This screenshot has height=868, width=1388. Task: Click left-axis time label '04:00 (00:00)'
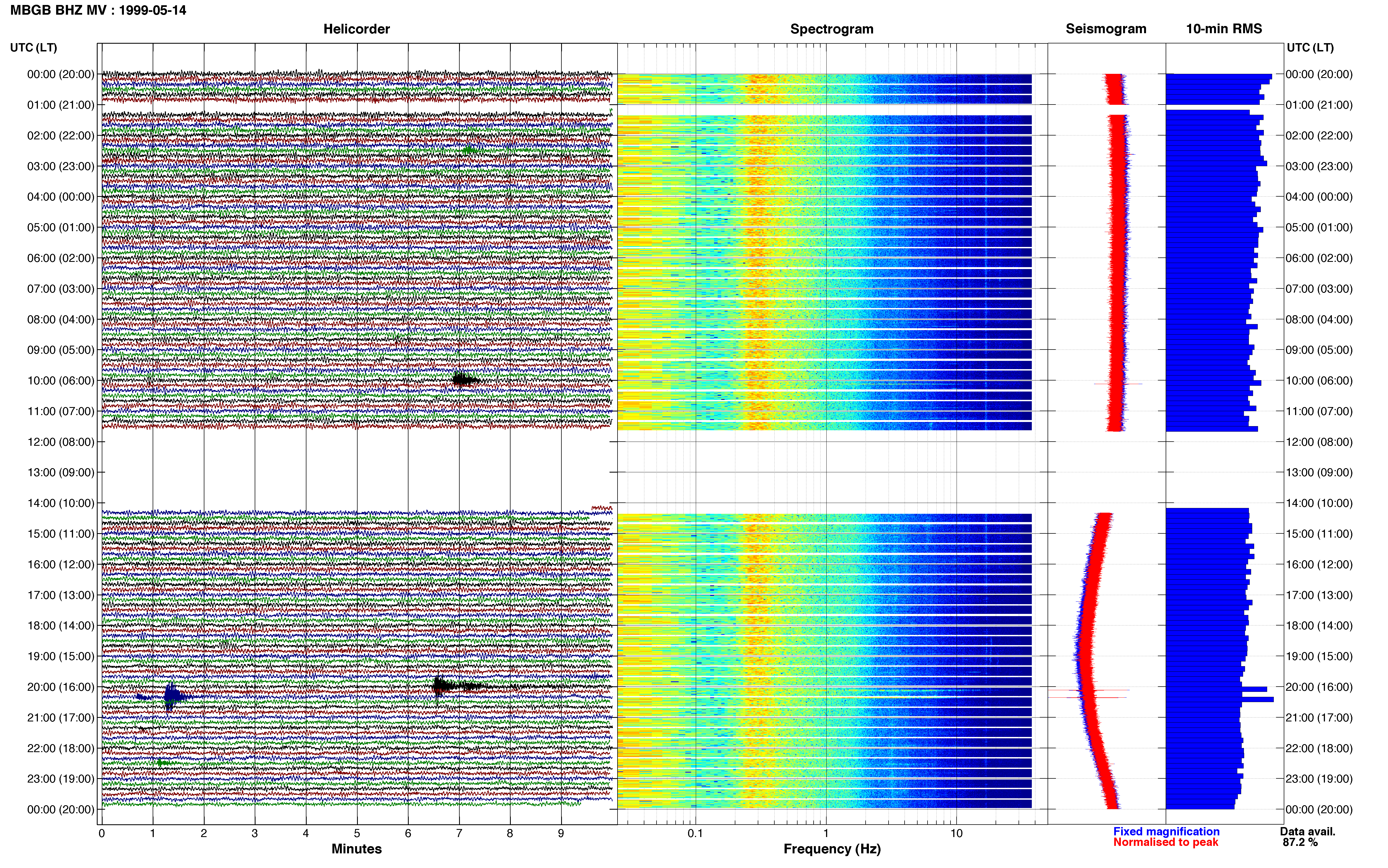point(61,197)
